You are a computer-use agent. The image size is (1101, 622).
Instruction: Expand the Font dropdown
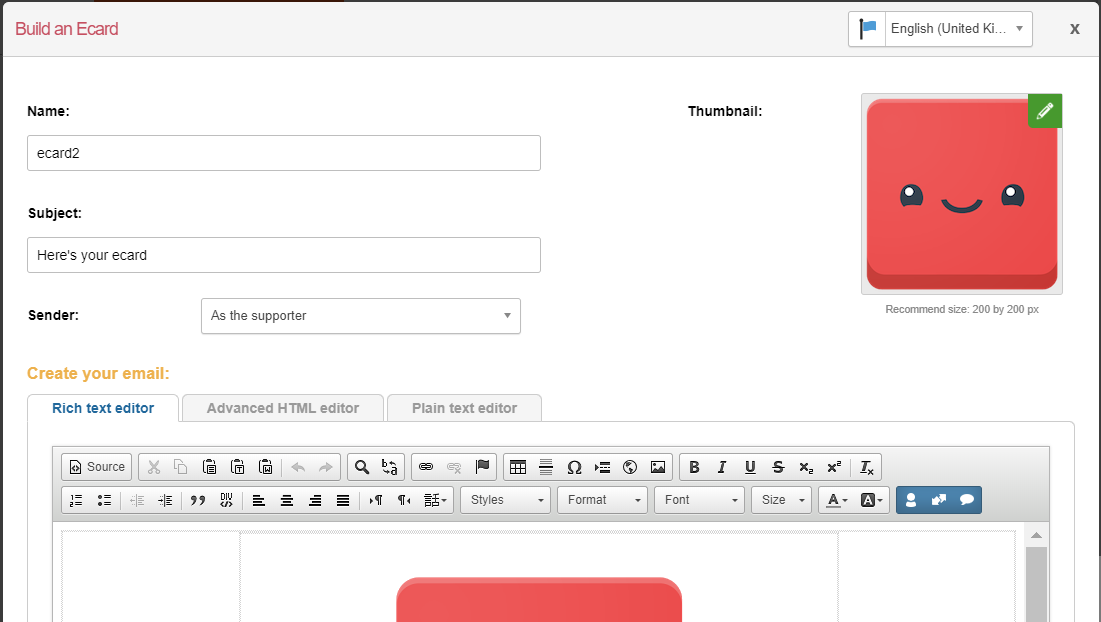tap(699, 500)
